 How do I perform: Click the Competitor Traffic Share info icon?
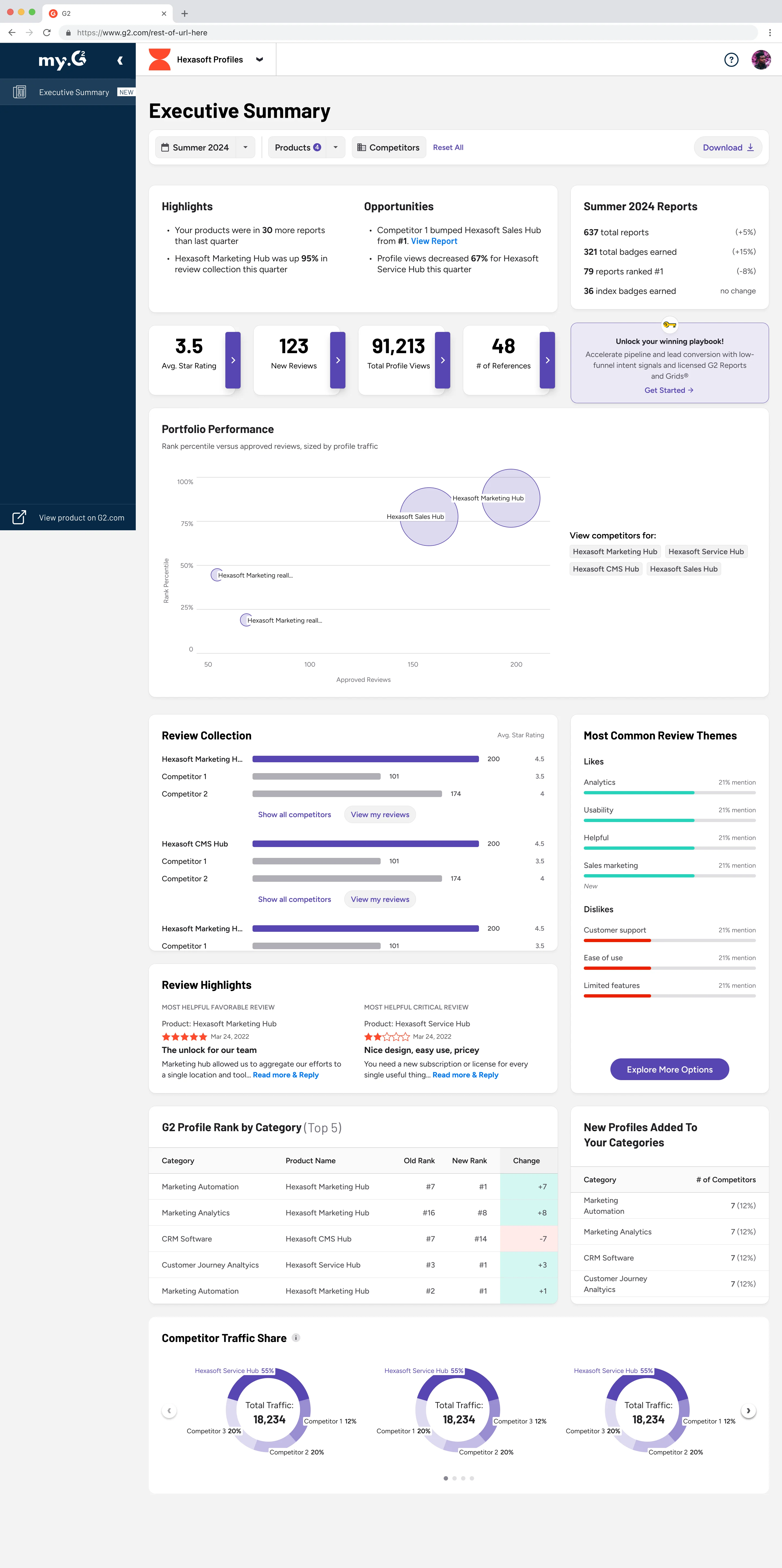coord(296,1337)
